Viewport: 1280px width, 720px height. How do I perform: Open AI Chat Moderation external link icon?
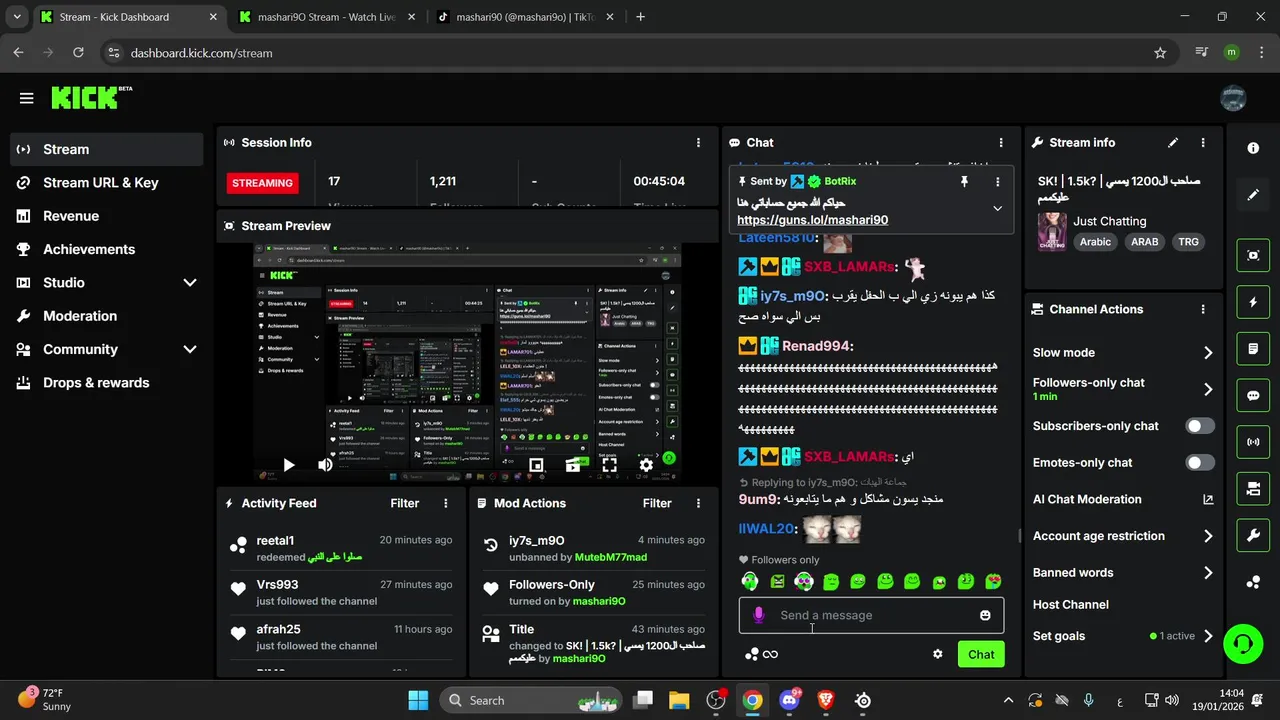click(1208, 499)
